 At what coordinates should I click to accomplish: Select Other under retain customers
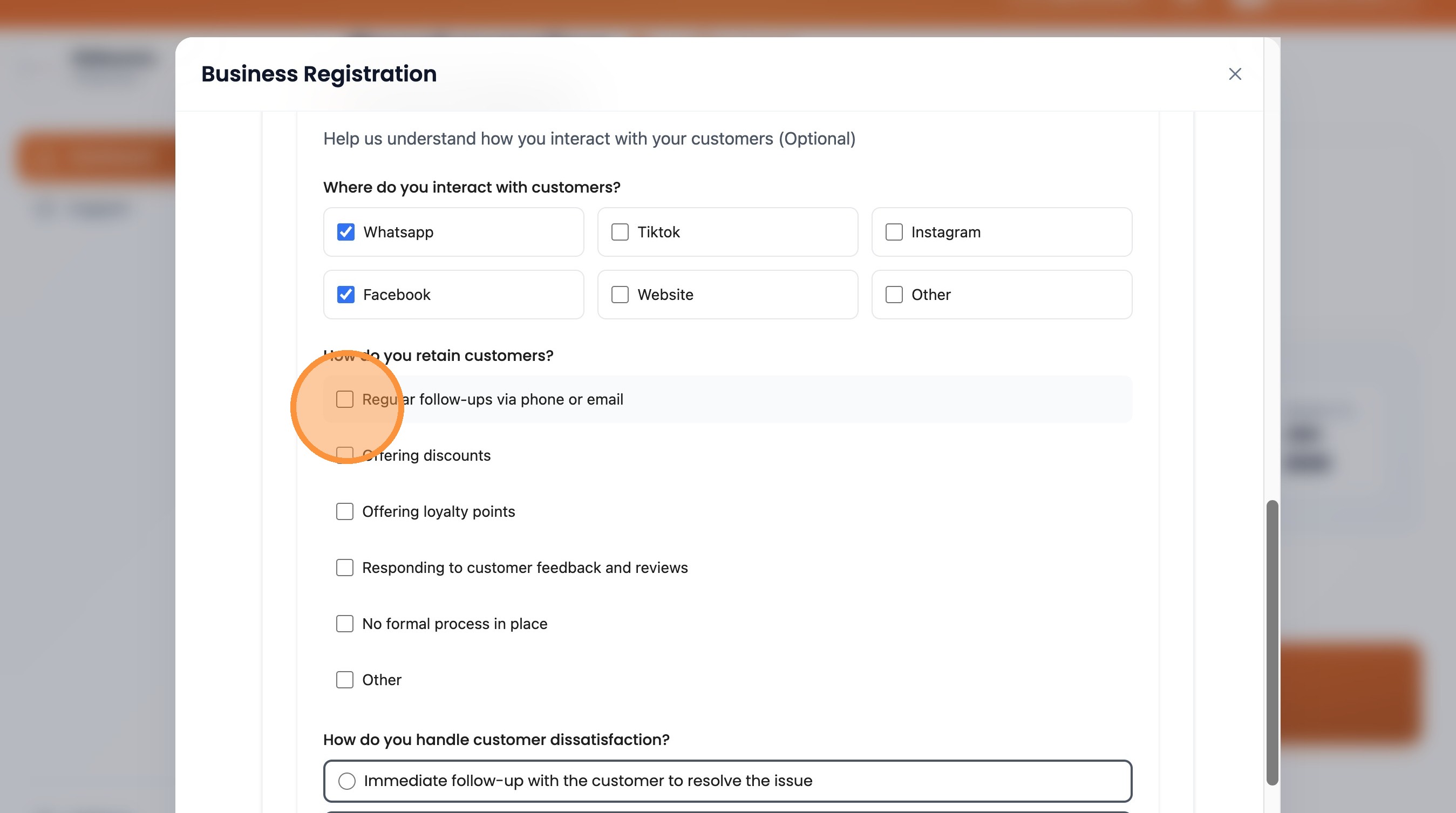tap(344, 680)
